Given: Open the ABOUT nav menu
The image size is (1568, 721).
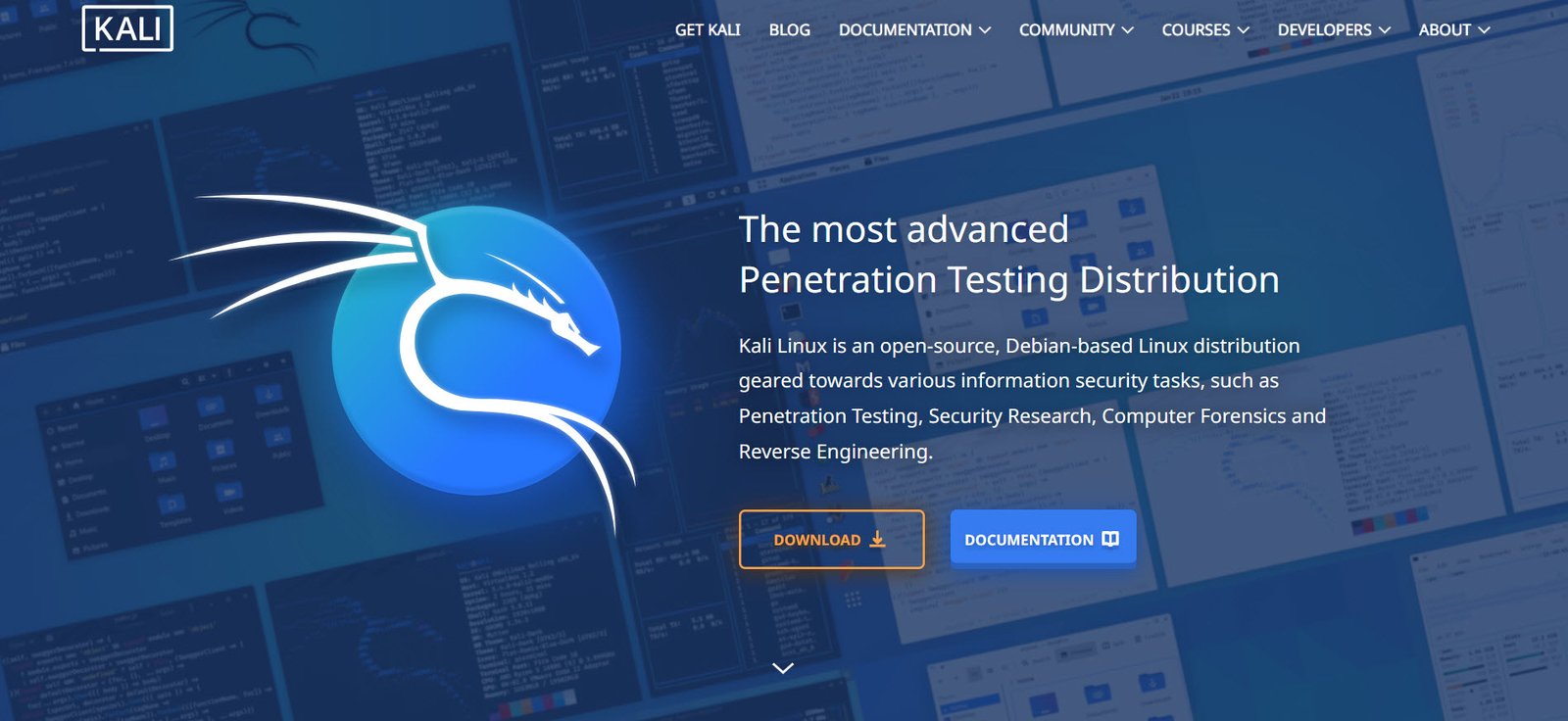Looking at the screenshot, I should pyautogui.click(x=1454, y=30).
